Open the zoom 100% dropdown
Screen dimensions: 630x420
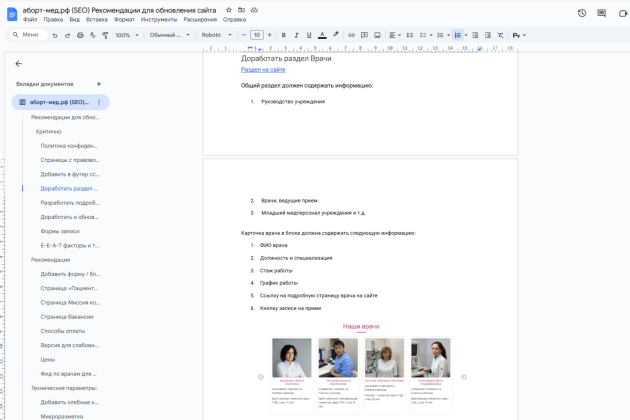click(x=127, y=35)
